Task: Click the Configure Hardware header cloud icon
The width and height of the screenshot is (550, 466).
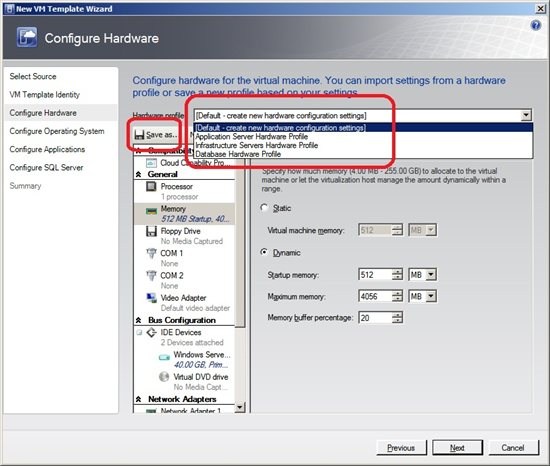Action: [x=27, y=37]
